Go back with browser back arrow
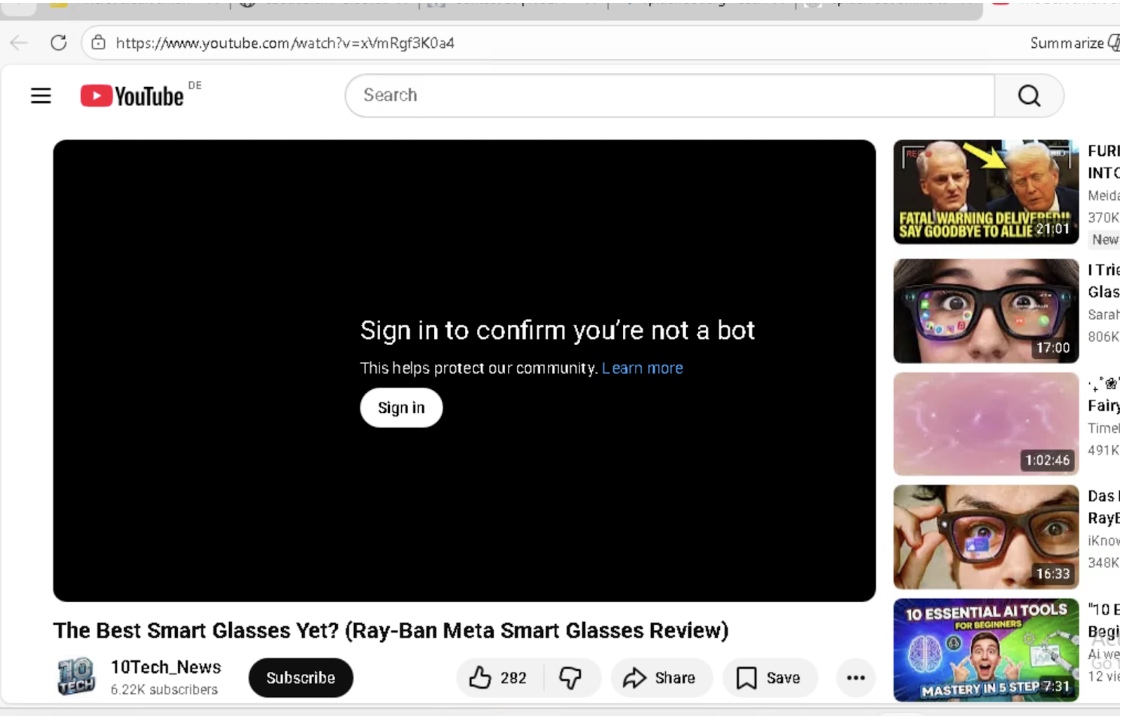This screenshot has width=1128, height=716. [x=19, y=43]
